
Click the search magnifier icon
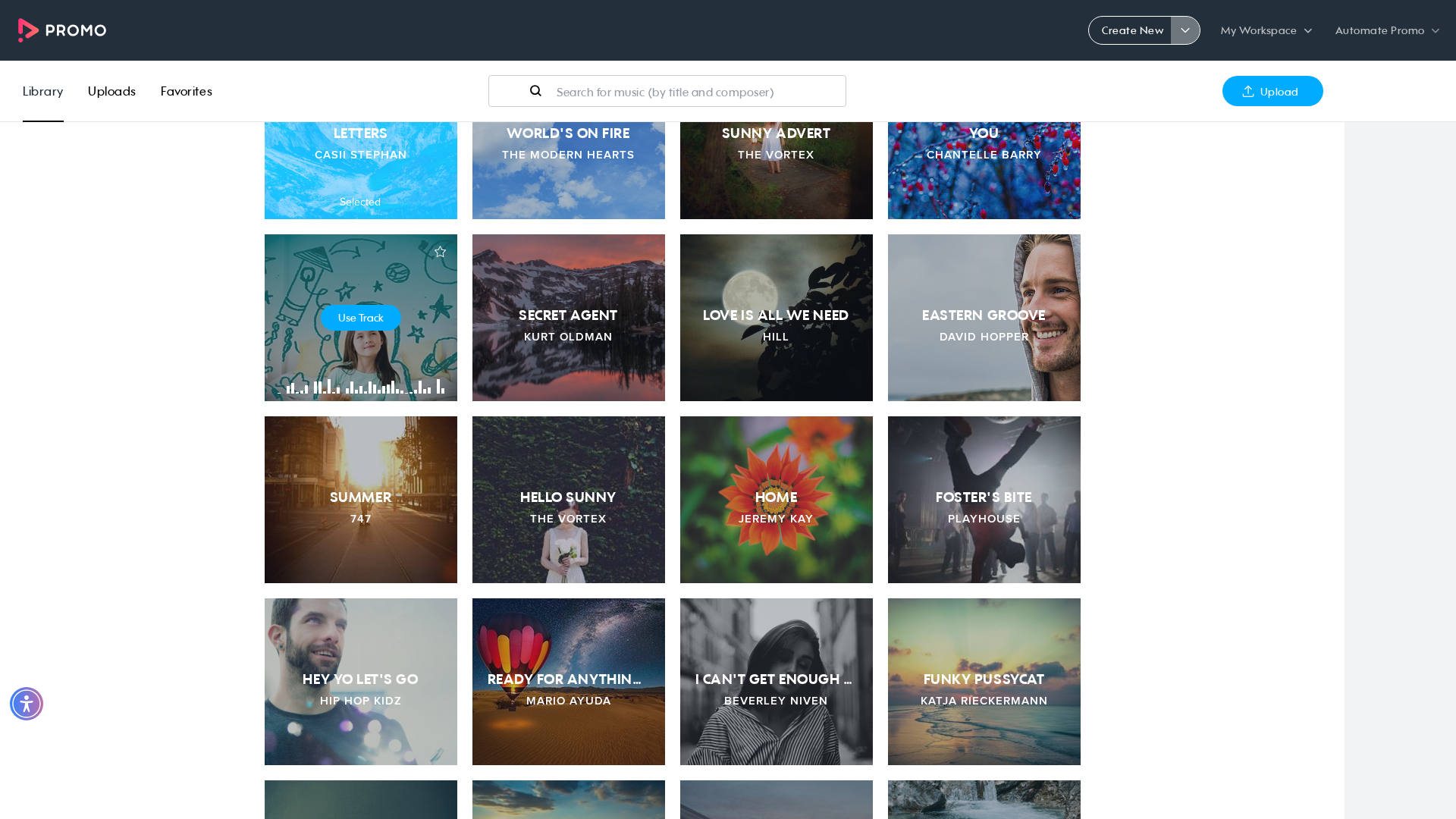[535, 91]
